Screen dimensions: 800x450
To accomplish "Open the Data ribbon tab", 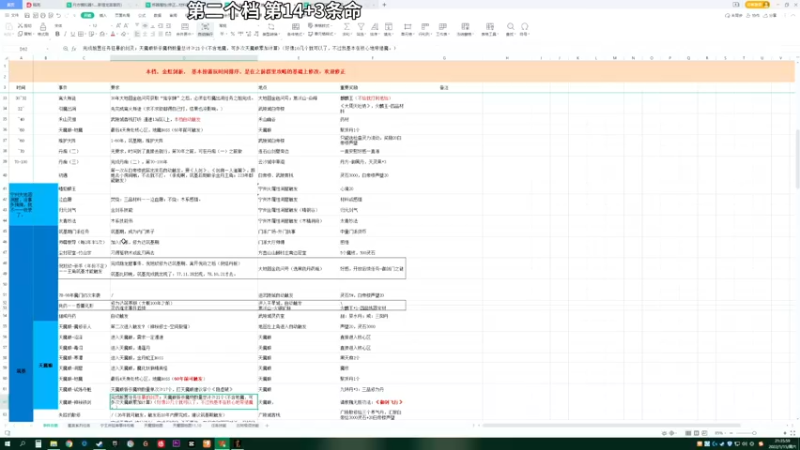I will [157, 16].
